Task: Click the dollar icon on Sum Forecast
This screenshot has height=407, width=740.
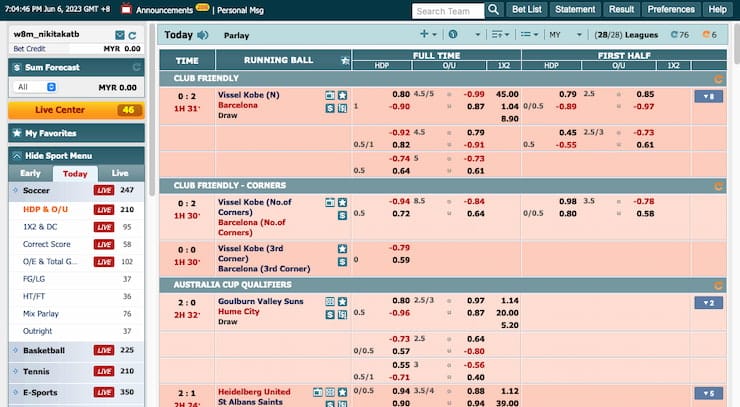Action: [17, 68]
